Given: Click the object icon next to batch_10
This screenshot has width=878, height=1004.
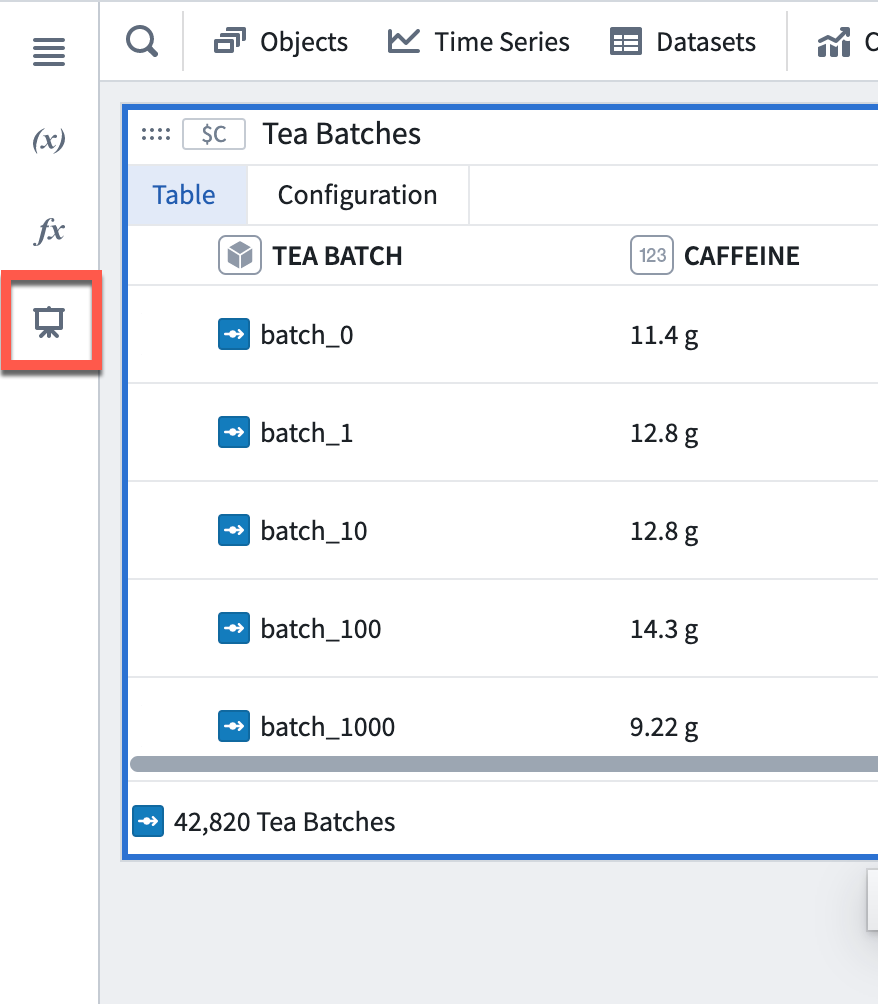Looking at the screenshot, I should [234, 530].
